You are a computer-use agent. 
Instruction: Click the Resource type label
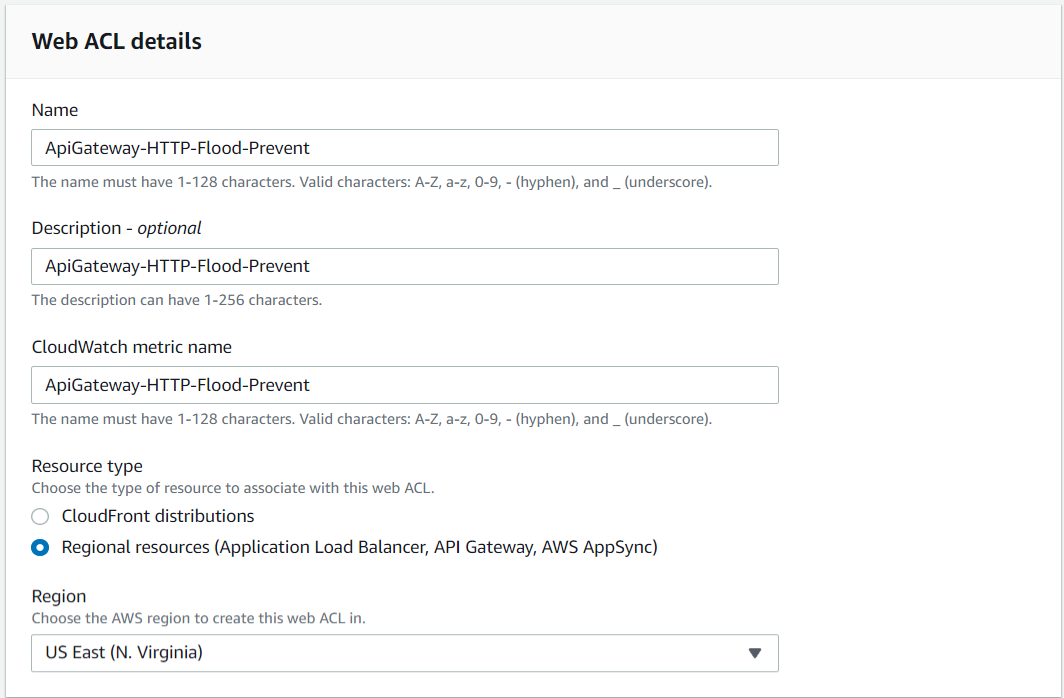point(87,466)
